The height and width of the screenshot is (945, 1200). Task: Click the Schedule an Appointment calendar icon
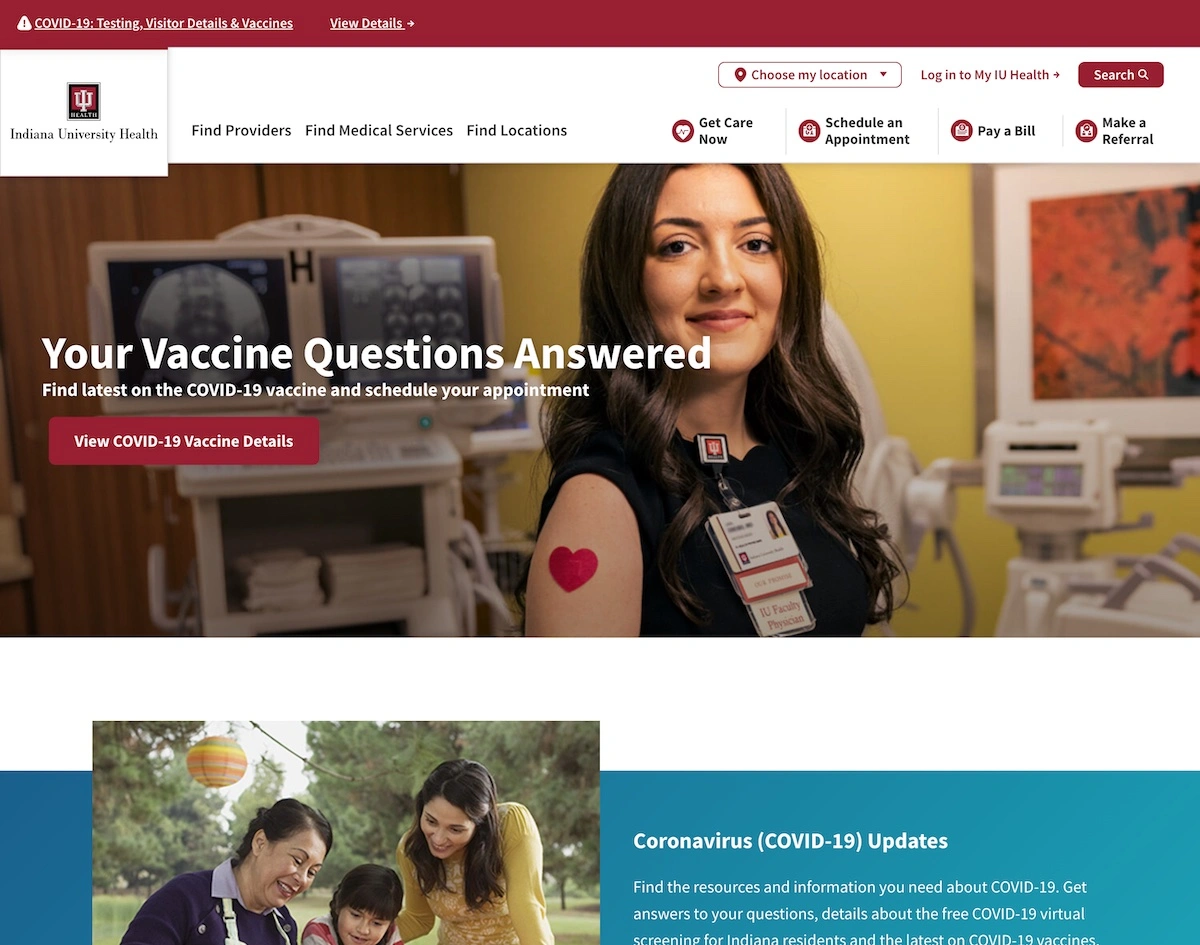coord(809,131)
